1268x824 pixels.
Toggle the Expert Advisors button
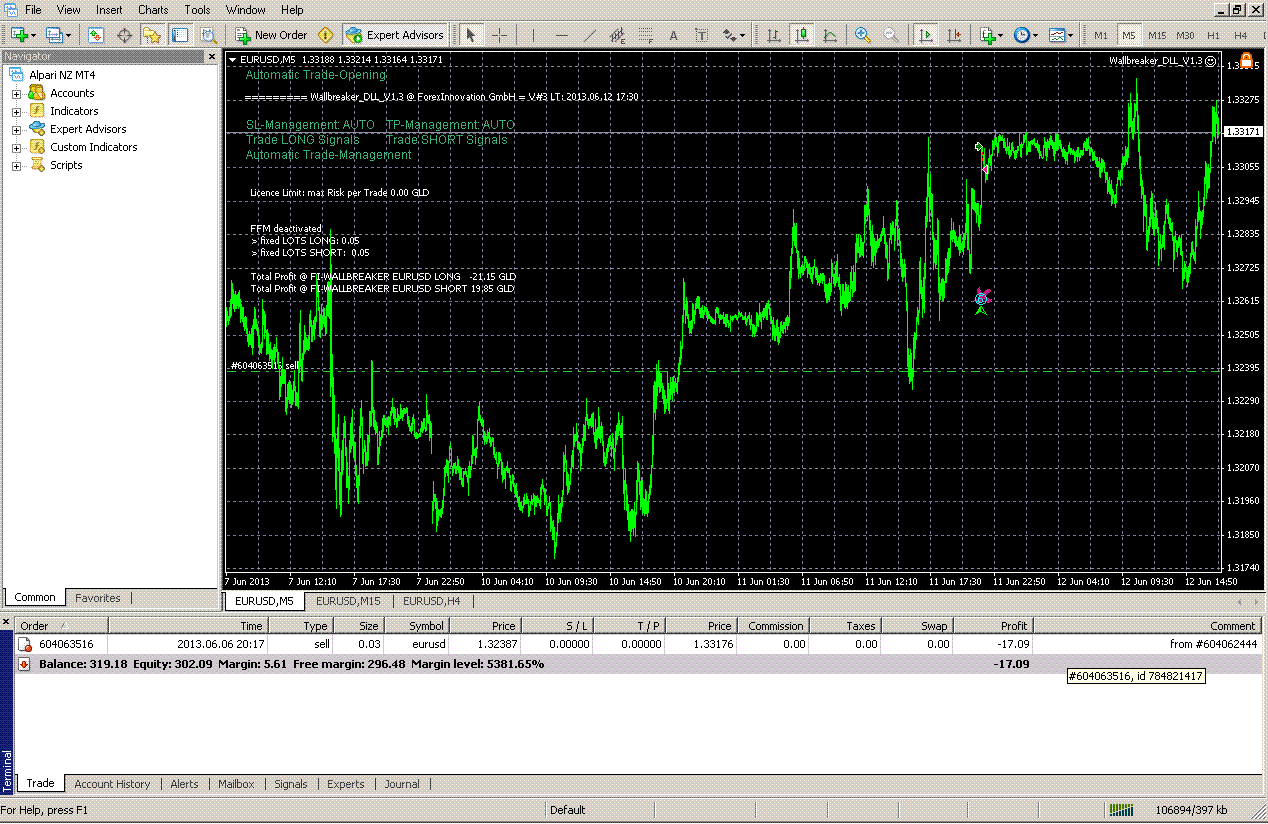click(394, 35)
